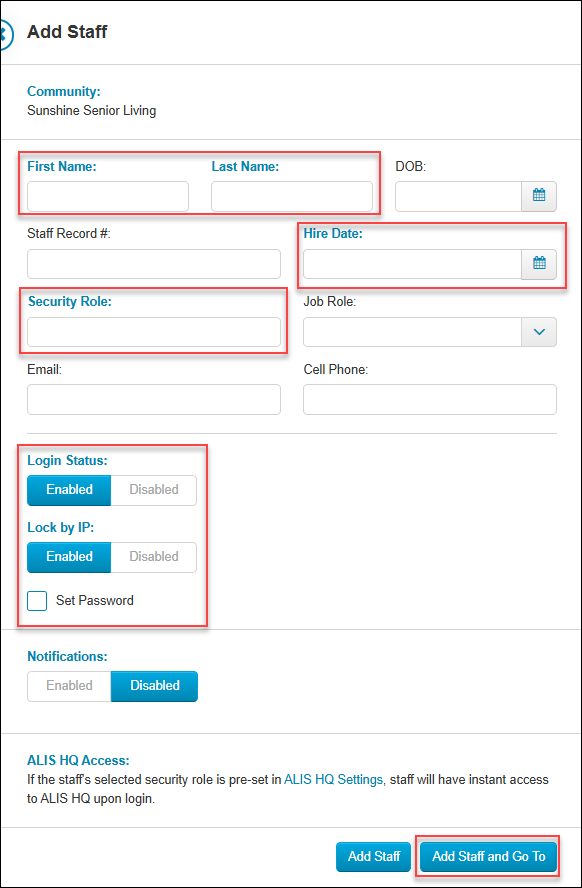Click inside the Last Name field
This screenshot has width=582, height=888.
click(292, 196)
